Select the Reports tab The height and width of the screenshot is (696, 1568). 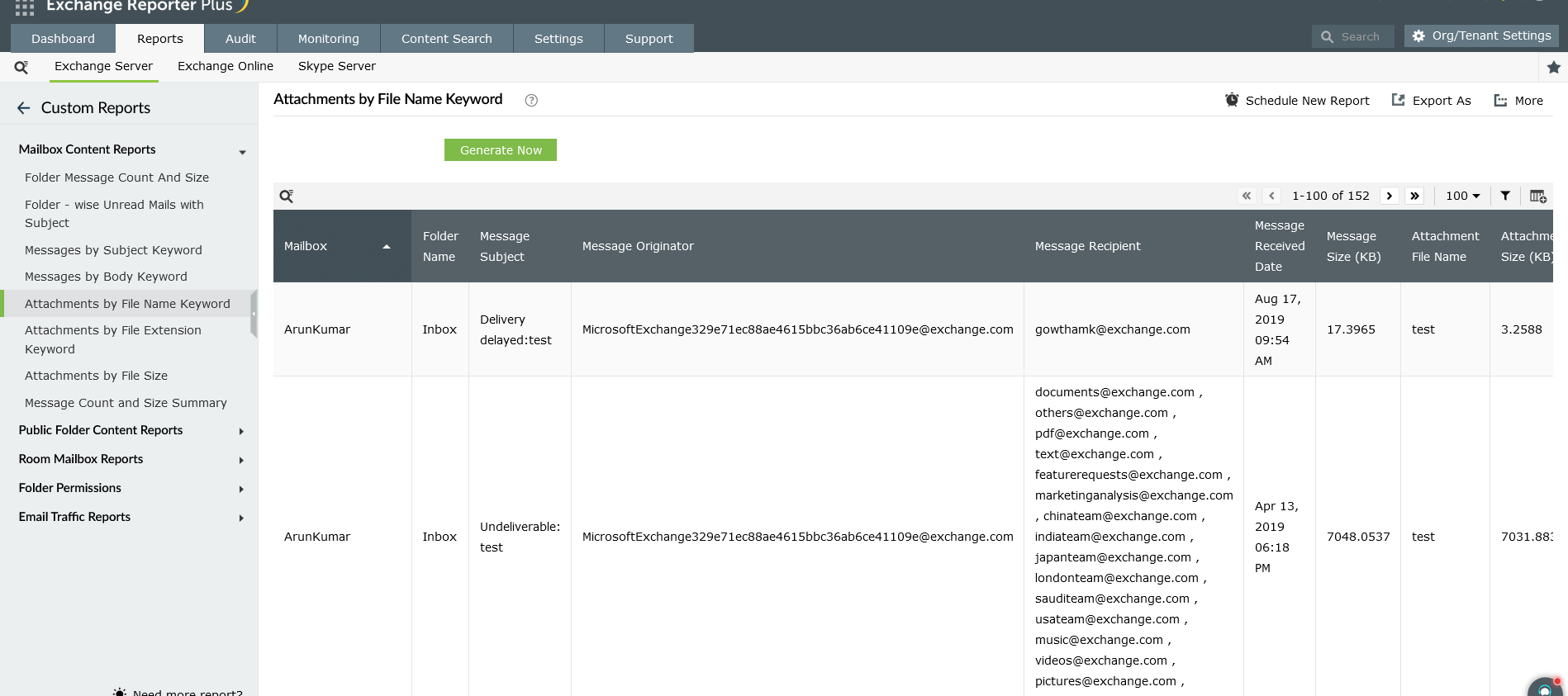160,39
